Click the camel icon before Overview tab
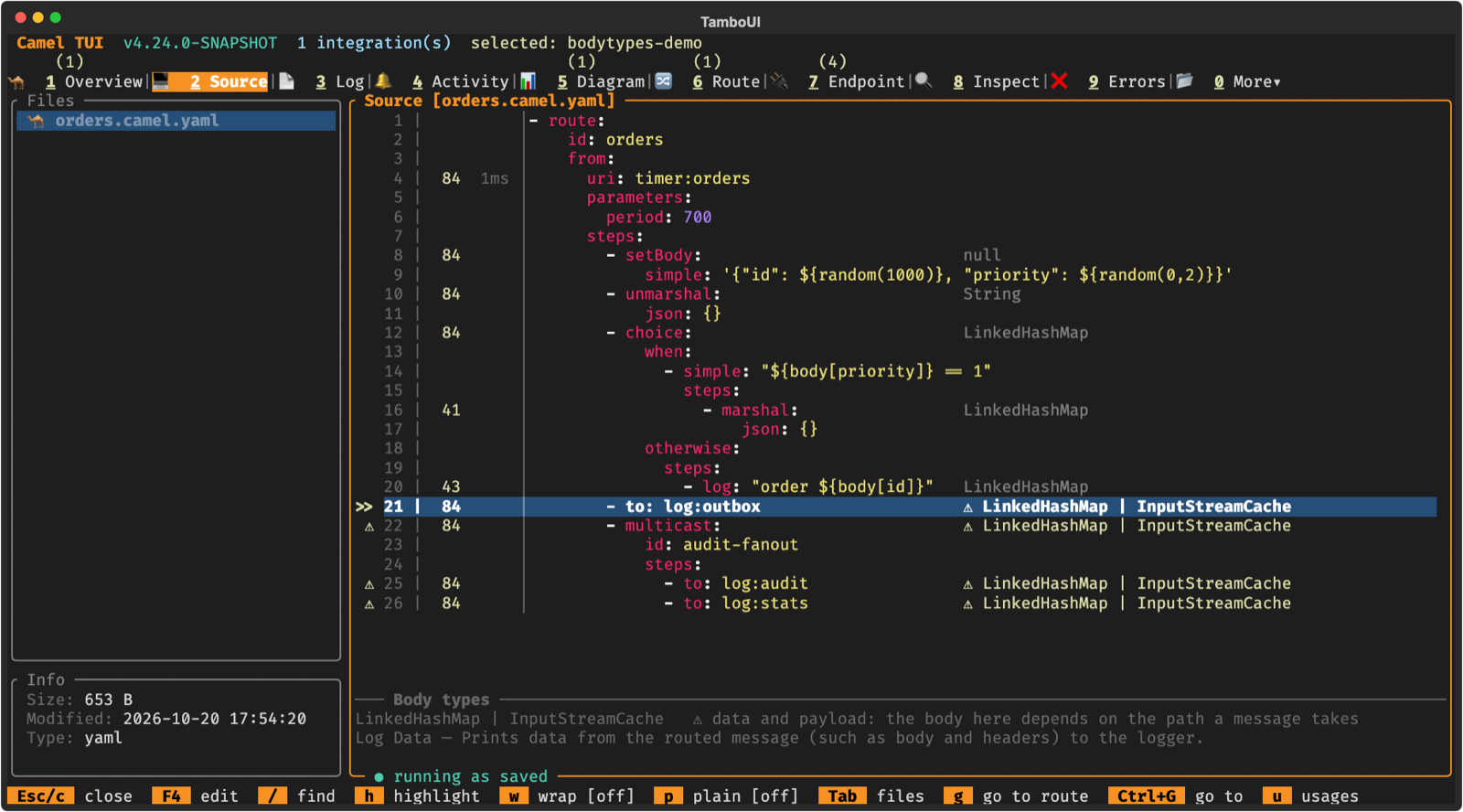1463x812 pixels. [16, 82]
